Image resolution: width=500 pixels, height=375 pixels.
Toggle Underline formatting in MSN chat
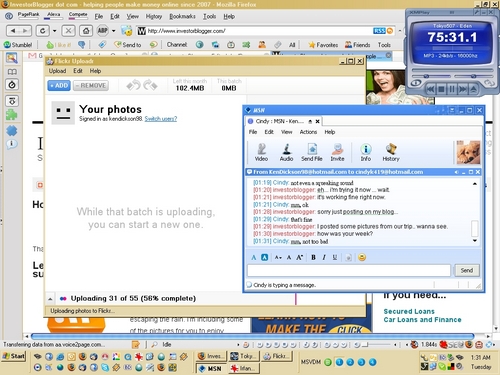pyautogui.click(x=335, y=257)
